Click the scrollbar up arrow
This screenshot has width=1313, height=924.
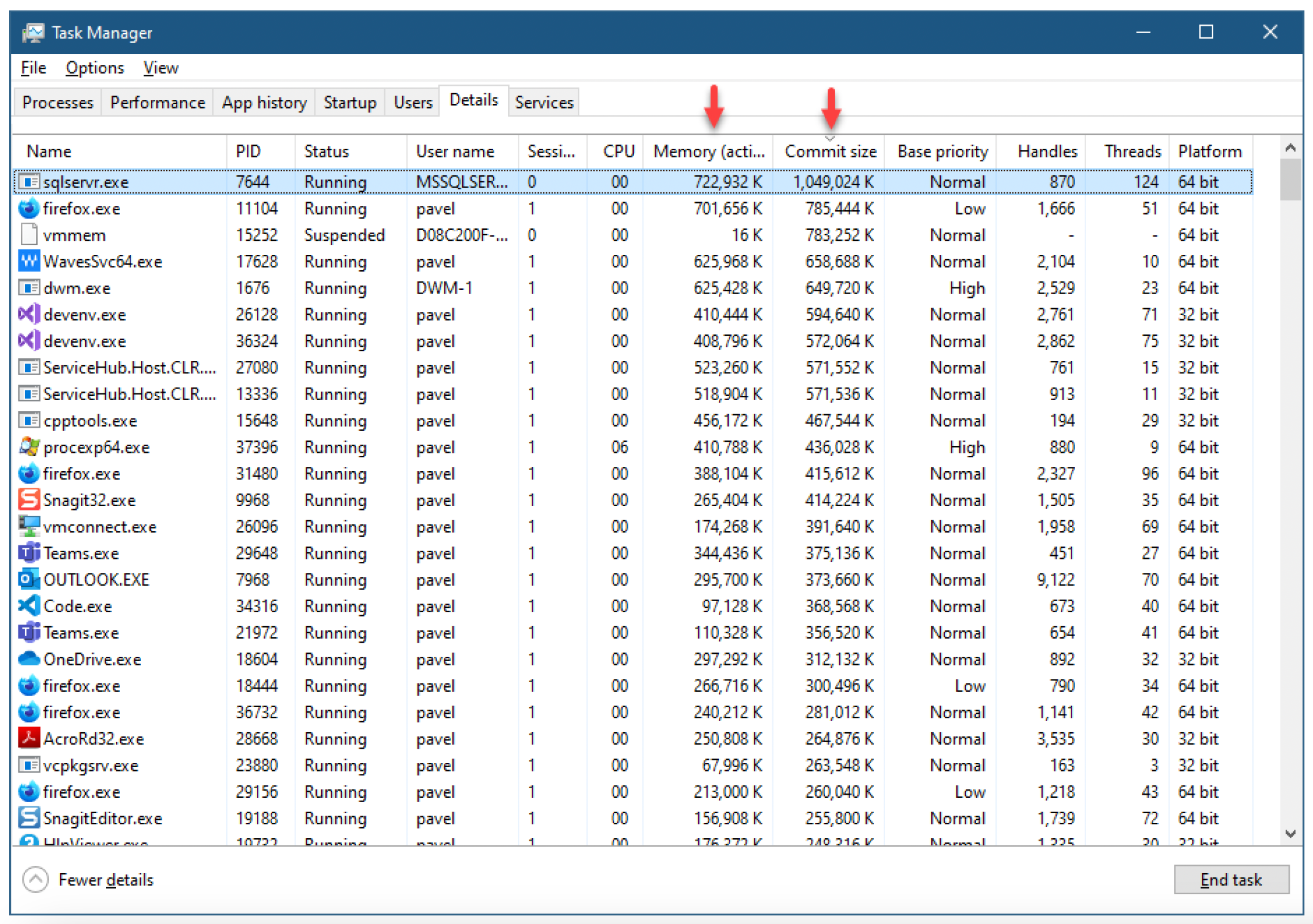tap(1290, 148)
